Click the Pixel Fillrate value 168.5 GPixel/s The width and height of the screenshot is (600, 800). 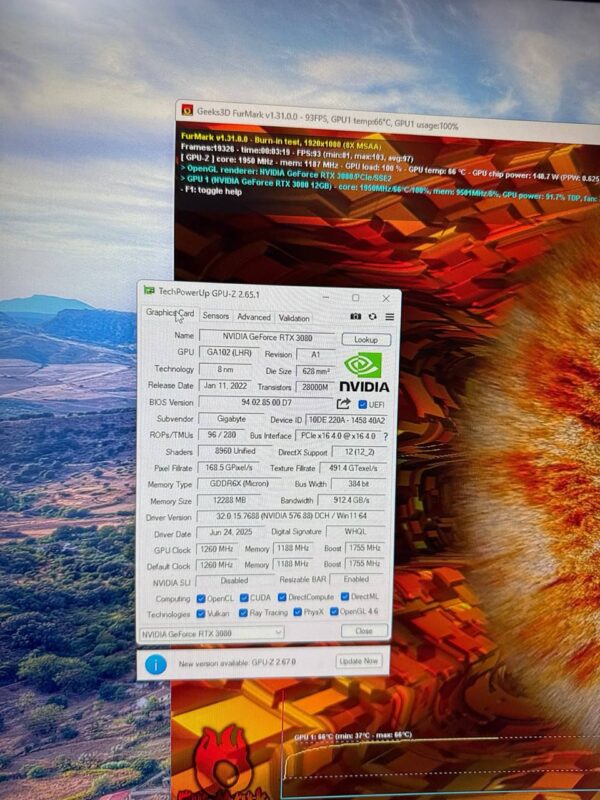(x=229, y=467)
